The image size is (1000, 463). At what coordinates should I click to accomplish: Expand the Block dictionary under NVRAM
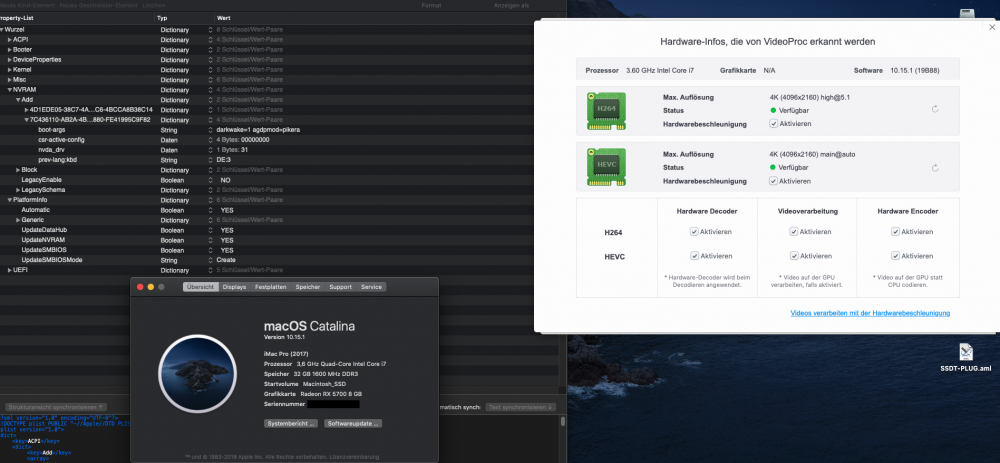18,170
